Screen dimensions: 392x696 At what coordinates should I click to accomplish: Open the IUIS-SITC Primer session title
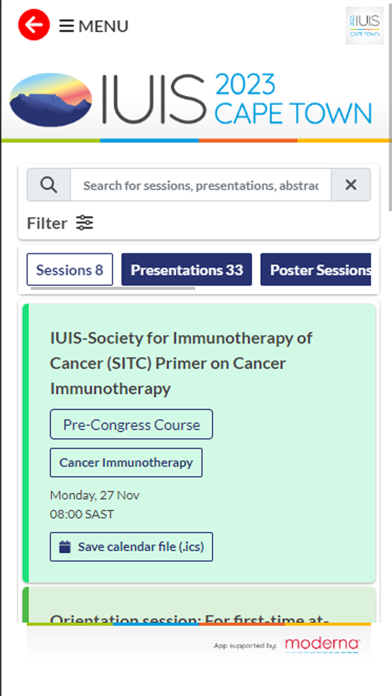pyautogui.click(x=181, y=363)
